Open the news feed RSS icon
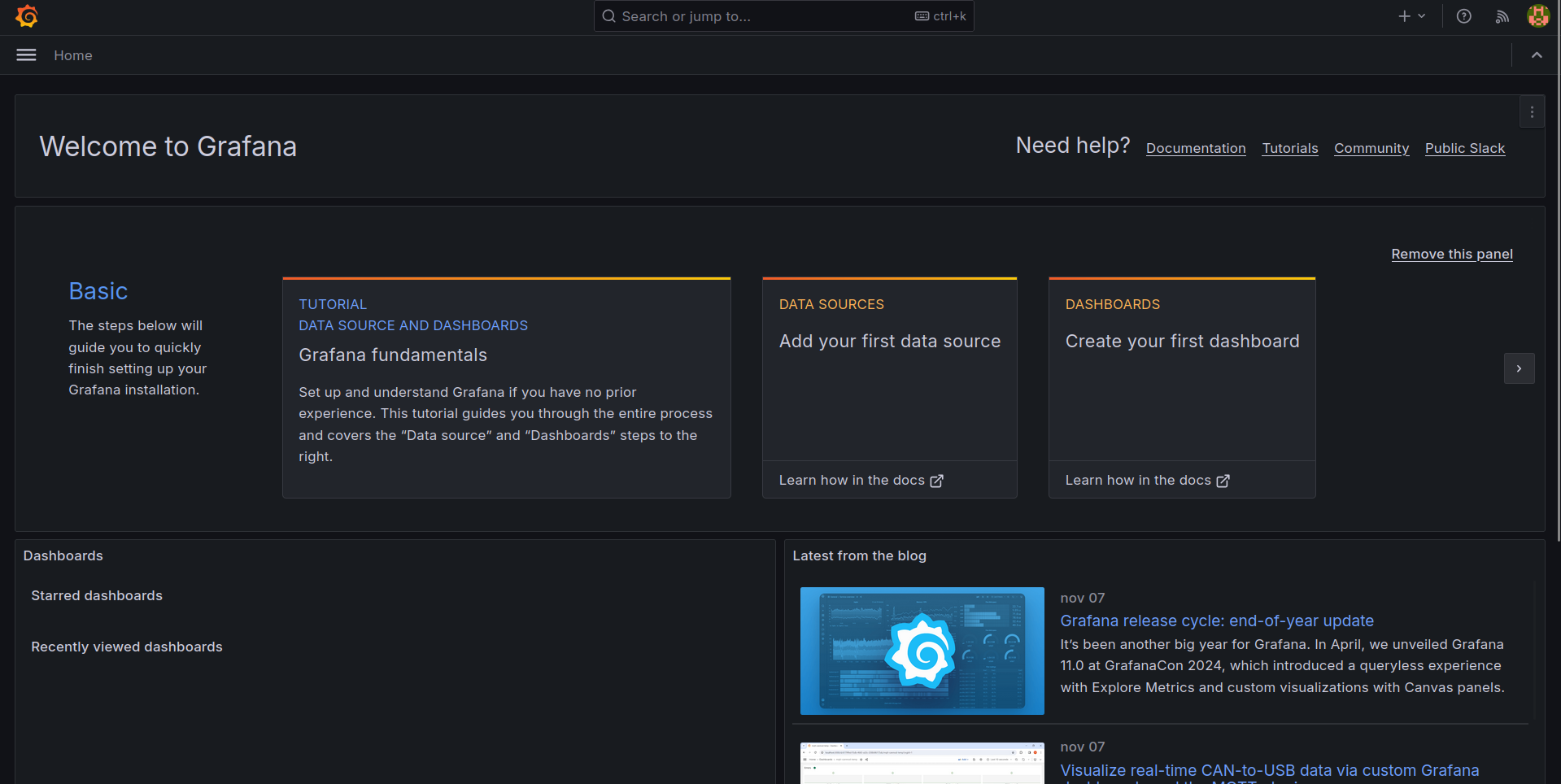The height and width of the screenshot is (784, 1561). coord(1502,16)
